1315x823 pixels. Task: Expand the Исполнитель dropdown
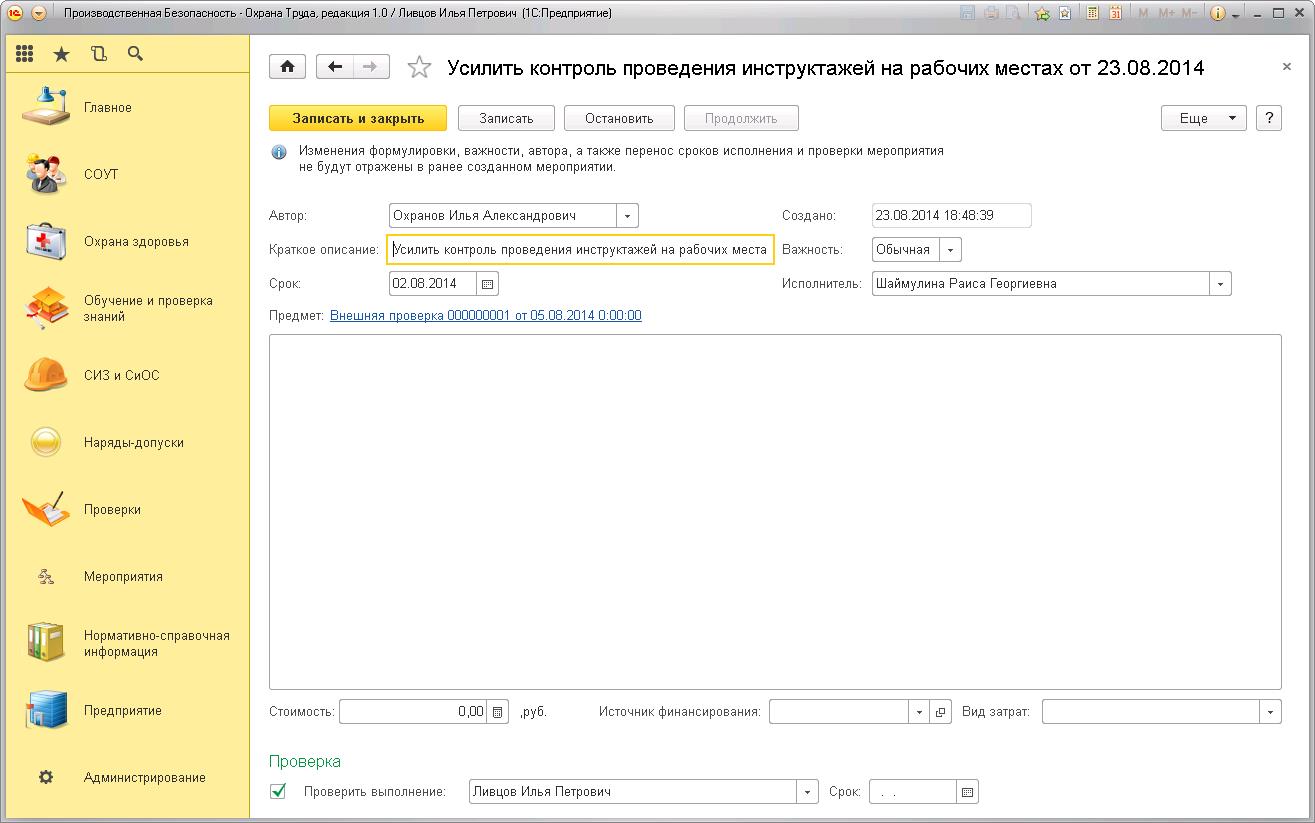[1220, 284]
